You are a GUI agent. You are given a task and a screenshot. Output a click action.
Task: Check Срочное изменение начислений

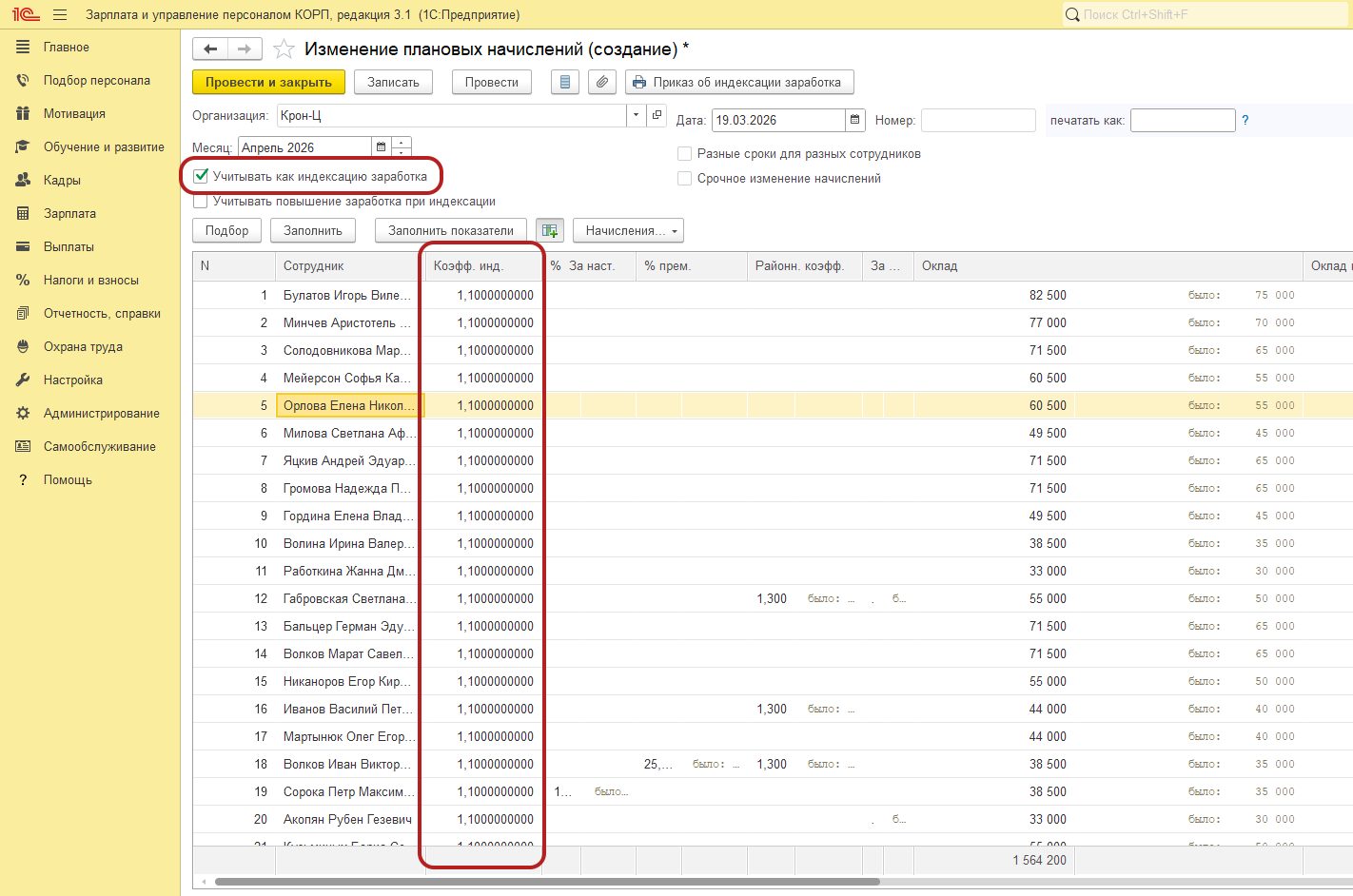click(x=684, y=178)
